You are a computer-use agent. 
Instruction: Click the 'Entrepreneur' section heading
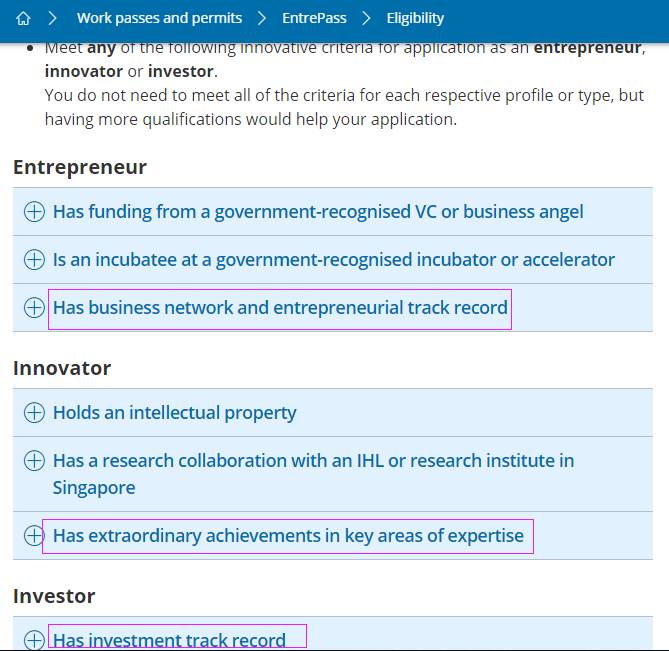[80, 167]
